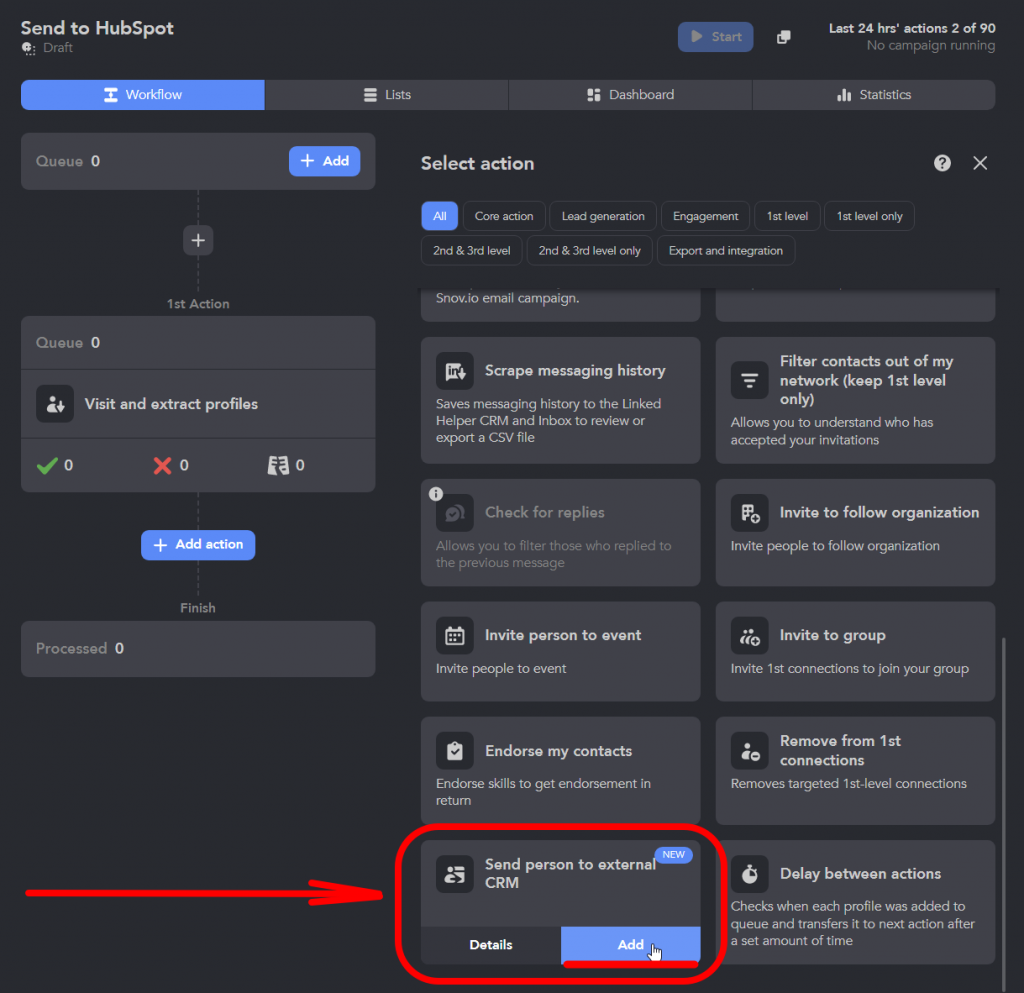Click Remove from 1st connections icon
Image resolution: width=1024 pixels, height=993 pixels.
(749, 751)
